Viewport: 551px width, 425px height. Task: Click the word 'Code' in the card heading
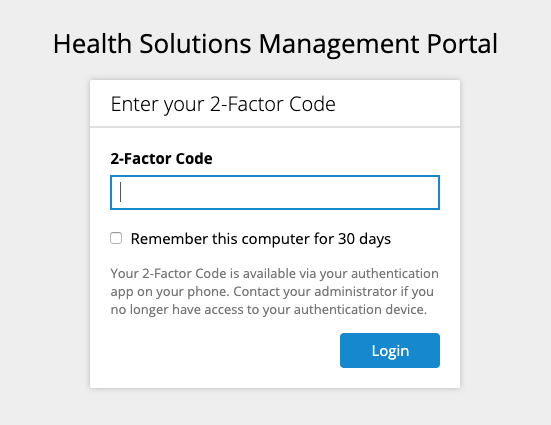[x=312, y=104]
